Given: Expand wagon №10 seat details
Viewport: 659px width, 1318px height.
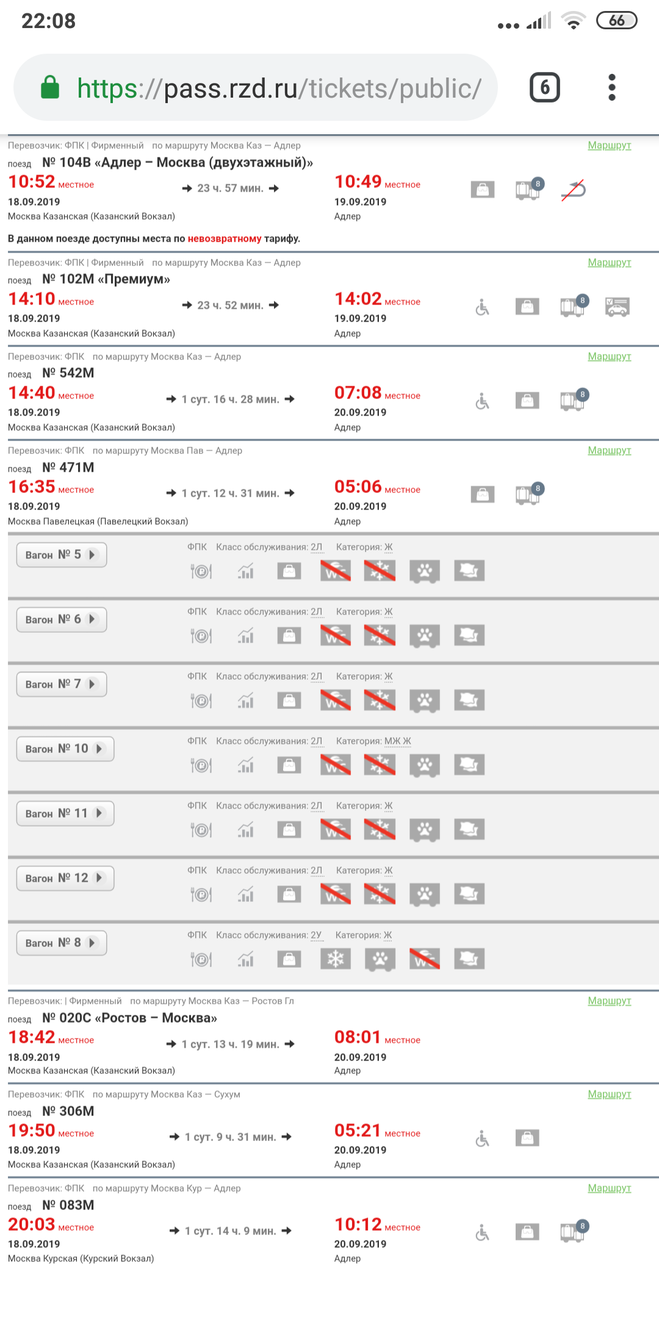Looking at the screenshot, I should 65,749.
